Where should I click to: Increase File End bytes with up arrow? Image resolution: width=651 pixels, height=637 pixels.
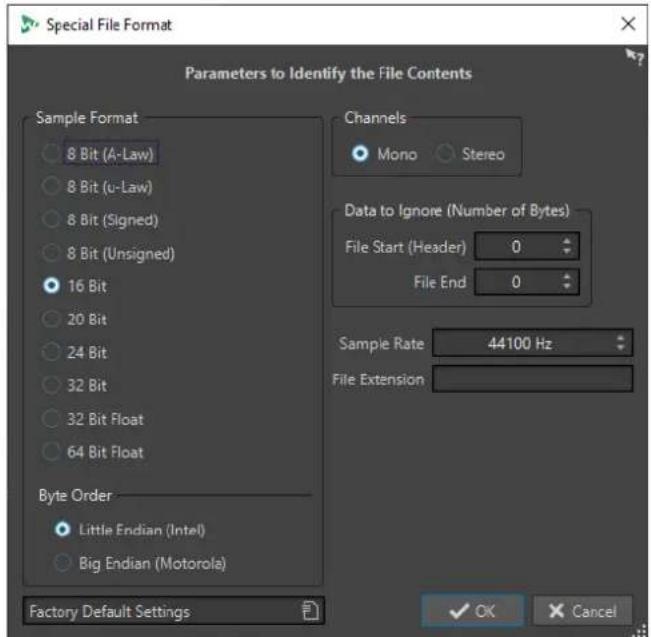tap(567, 277)
